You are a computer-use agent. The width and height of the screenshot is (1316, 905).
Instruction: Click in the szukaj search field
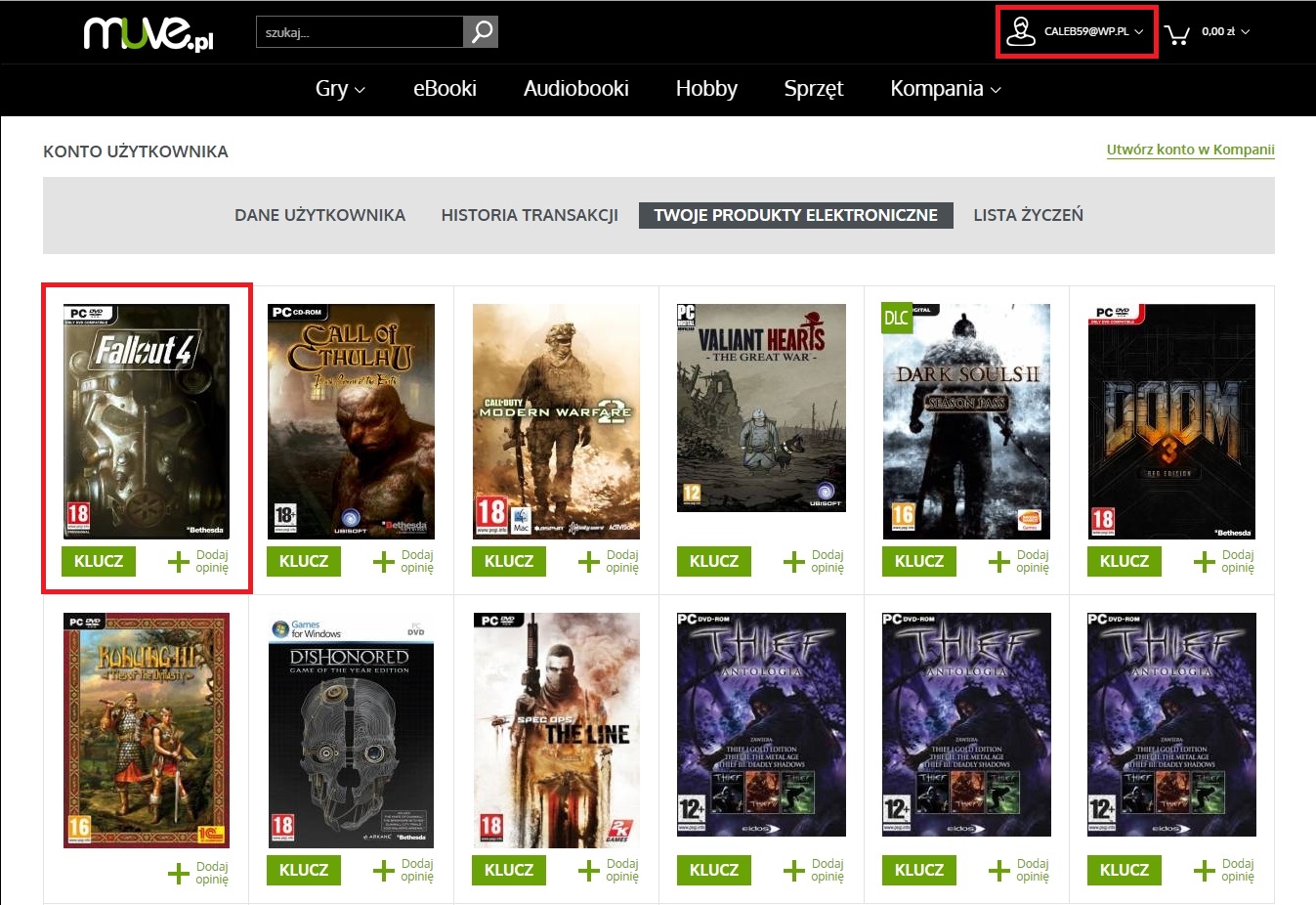pos(360,32)
